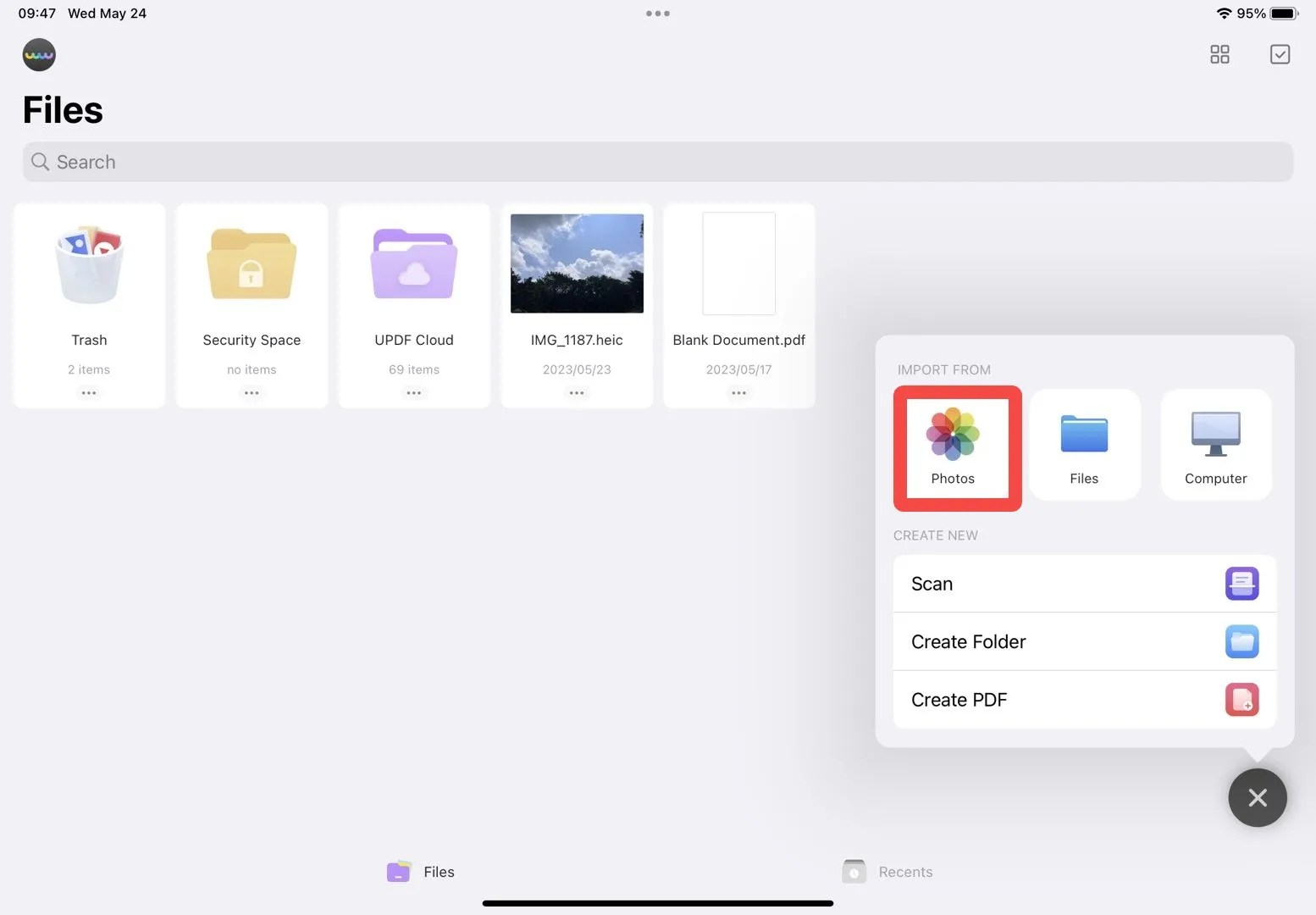1316x915 pixels.
Task: Switch to the Files tab
Action: tap(420, 871)
